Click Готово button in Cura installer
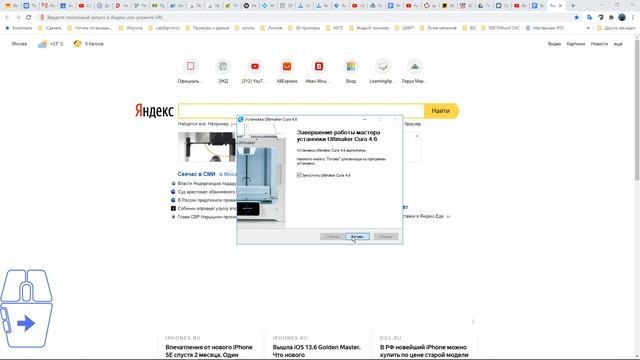This screenshot has height=360, width=640. (x=357, y=236)
